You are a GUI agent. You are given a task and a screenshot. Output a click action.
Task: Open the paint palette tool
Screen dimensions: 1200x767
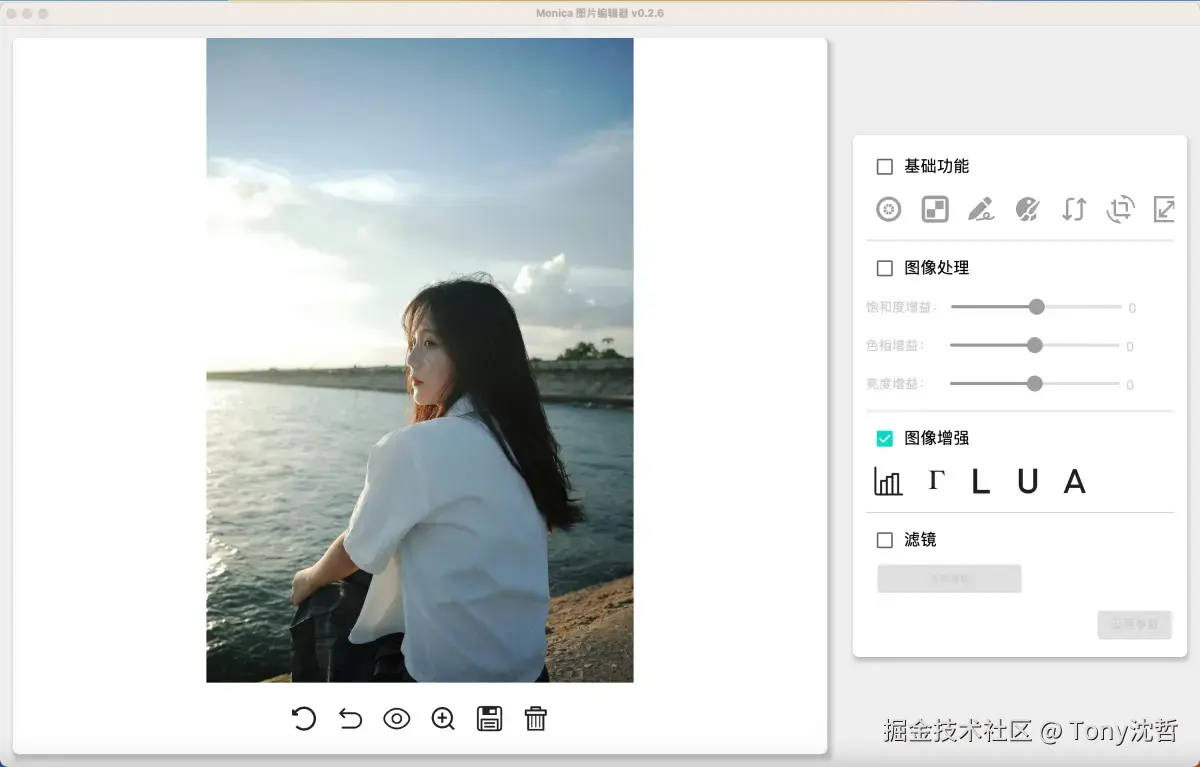click(x=1027, y=209)
